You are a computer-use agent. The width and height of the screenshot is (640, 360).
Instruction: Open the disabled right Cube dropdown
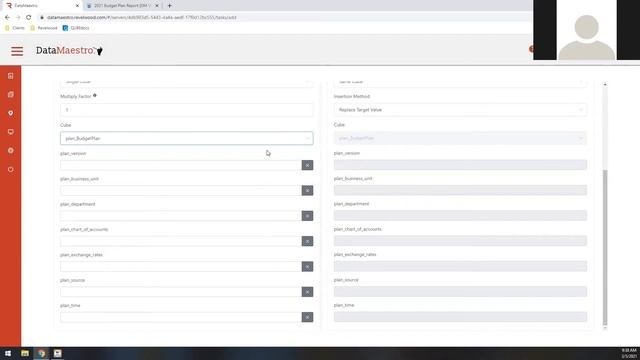click(460, 138)
